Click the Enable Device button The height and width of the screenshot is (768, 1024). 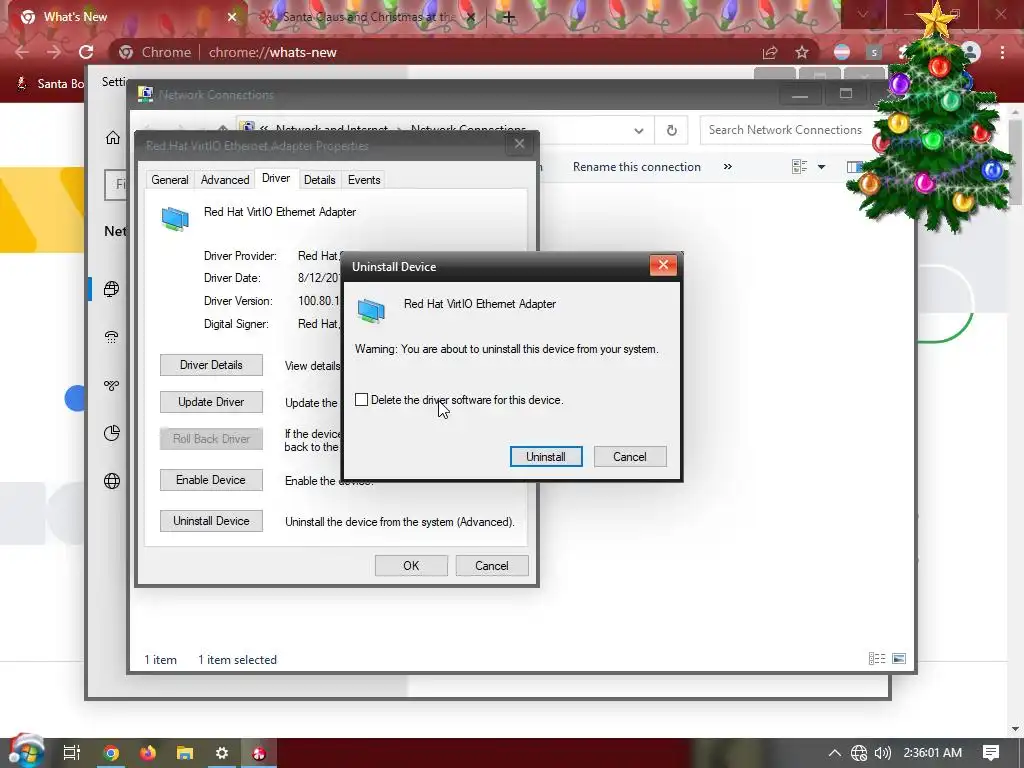tap(211, 480)
